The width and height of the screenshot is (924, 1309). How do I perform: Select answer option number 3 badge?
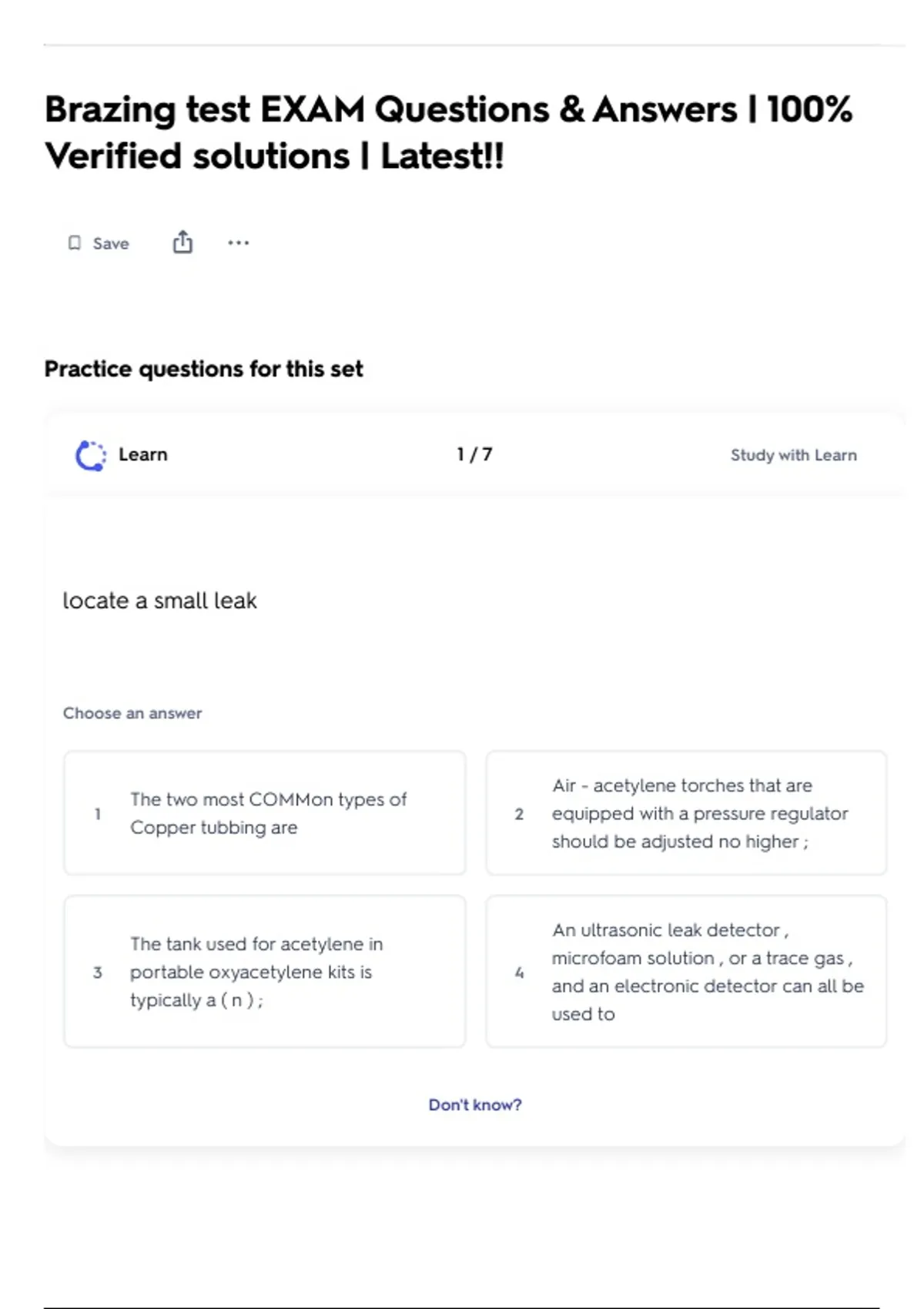[98, 973]
